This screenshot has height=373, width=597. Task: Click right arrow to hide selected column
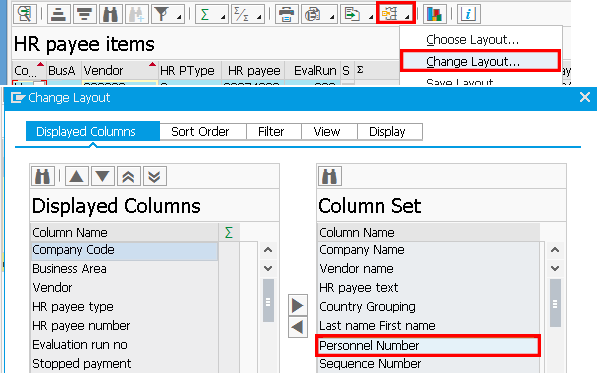pyautogui.click(x=298, y=305)
